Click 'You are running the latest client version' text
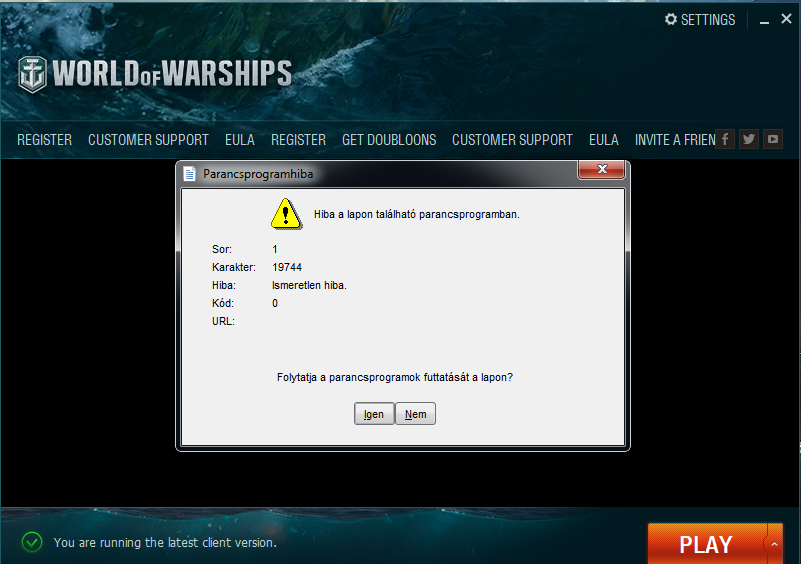 coord(165,543)
